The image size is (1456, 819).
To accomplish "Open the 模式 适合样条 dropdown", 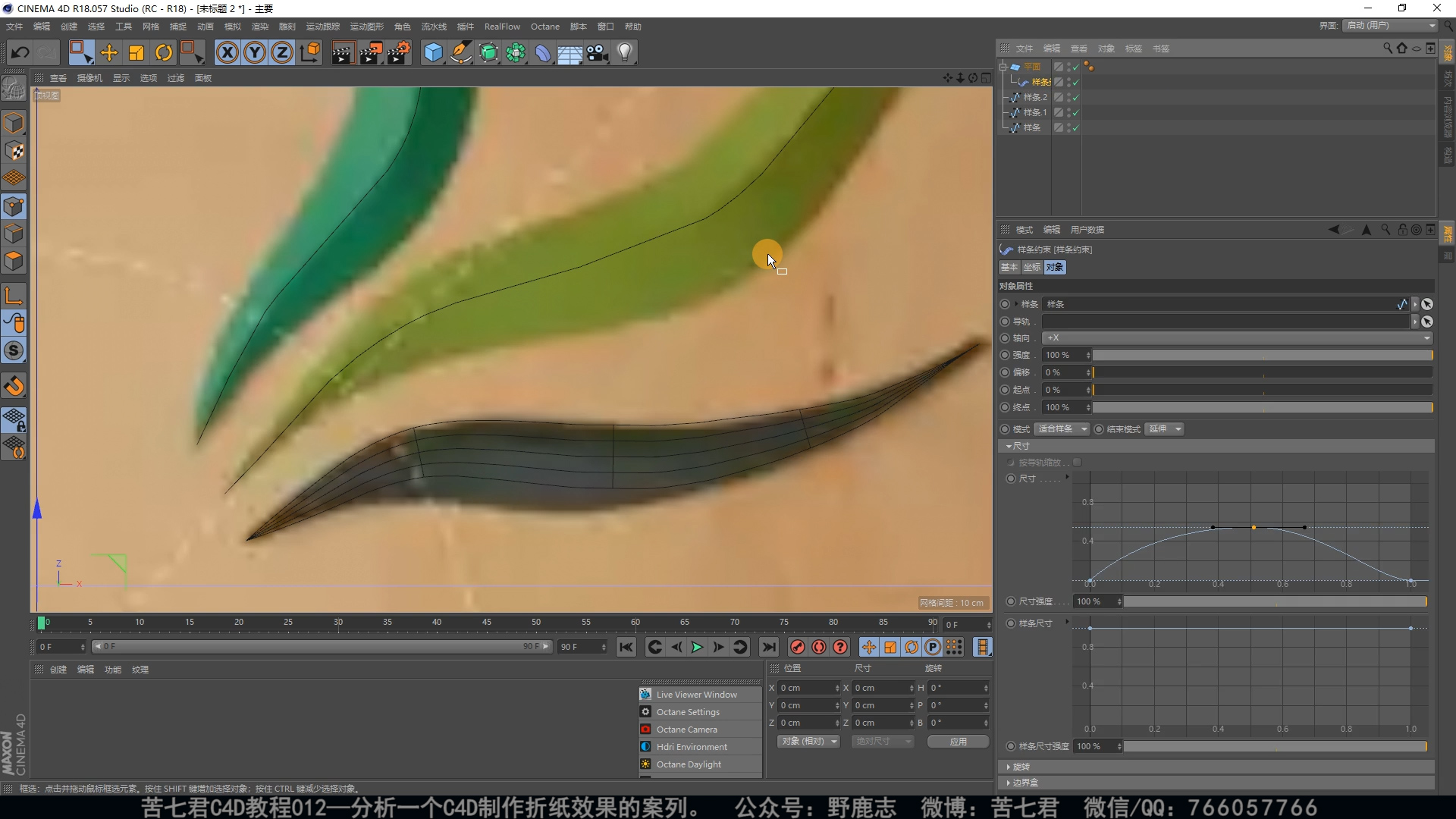I will 1062,429.
